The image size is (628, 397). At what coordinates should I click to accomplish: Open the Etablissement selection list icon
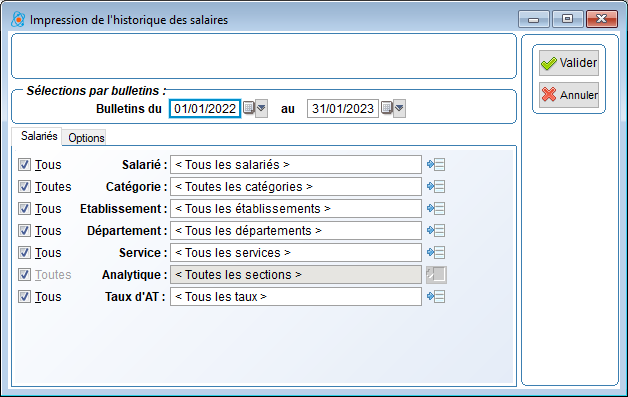click(436, 209)
